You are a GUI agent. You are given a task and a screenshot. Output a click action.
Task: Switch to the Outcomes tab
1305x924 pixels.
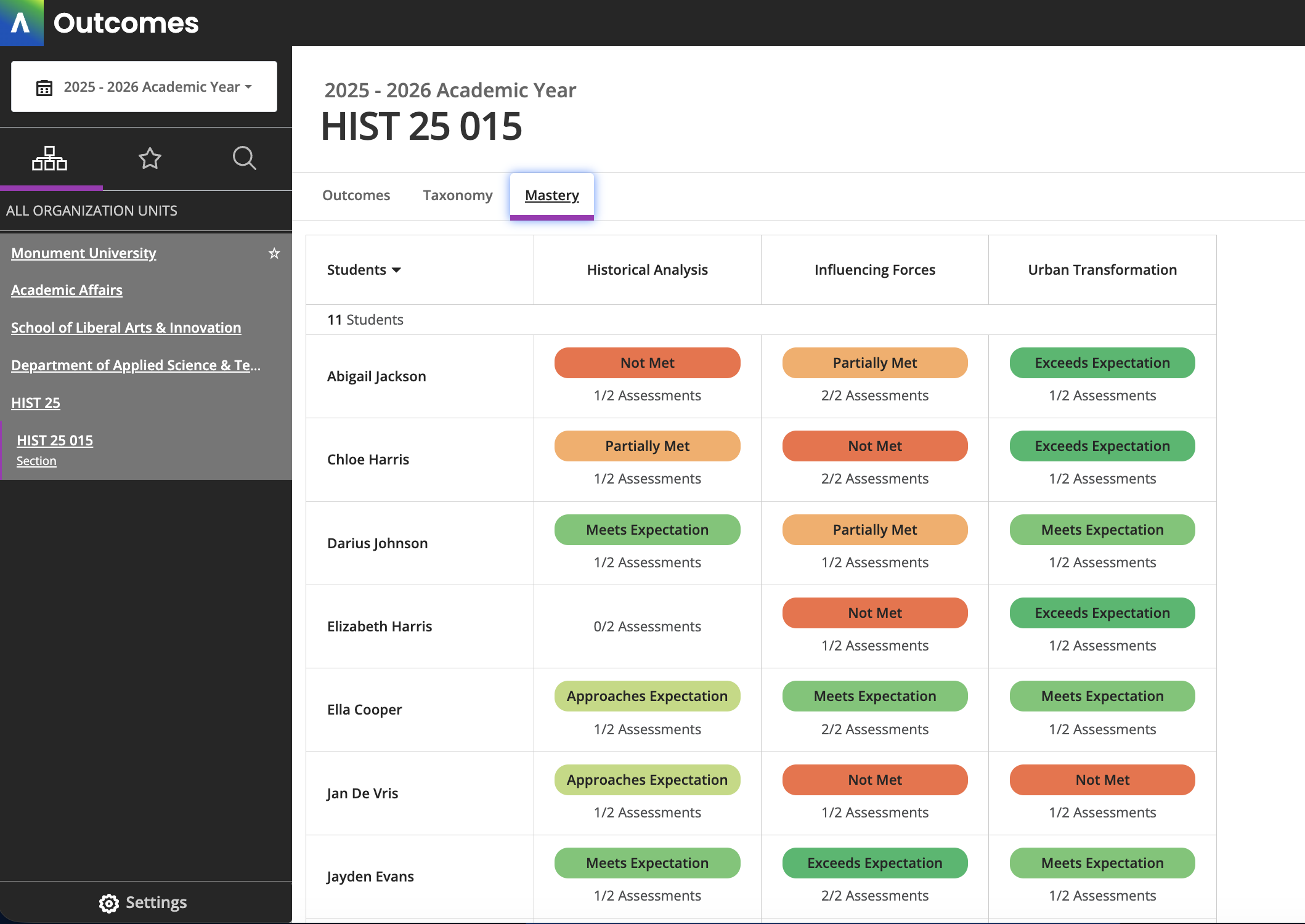coord(356,195)
